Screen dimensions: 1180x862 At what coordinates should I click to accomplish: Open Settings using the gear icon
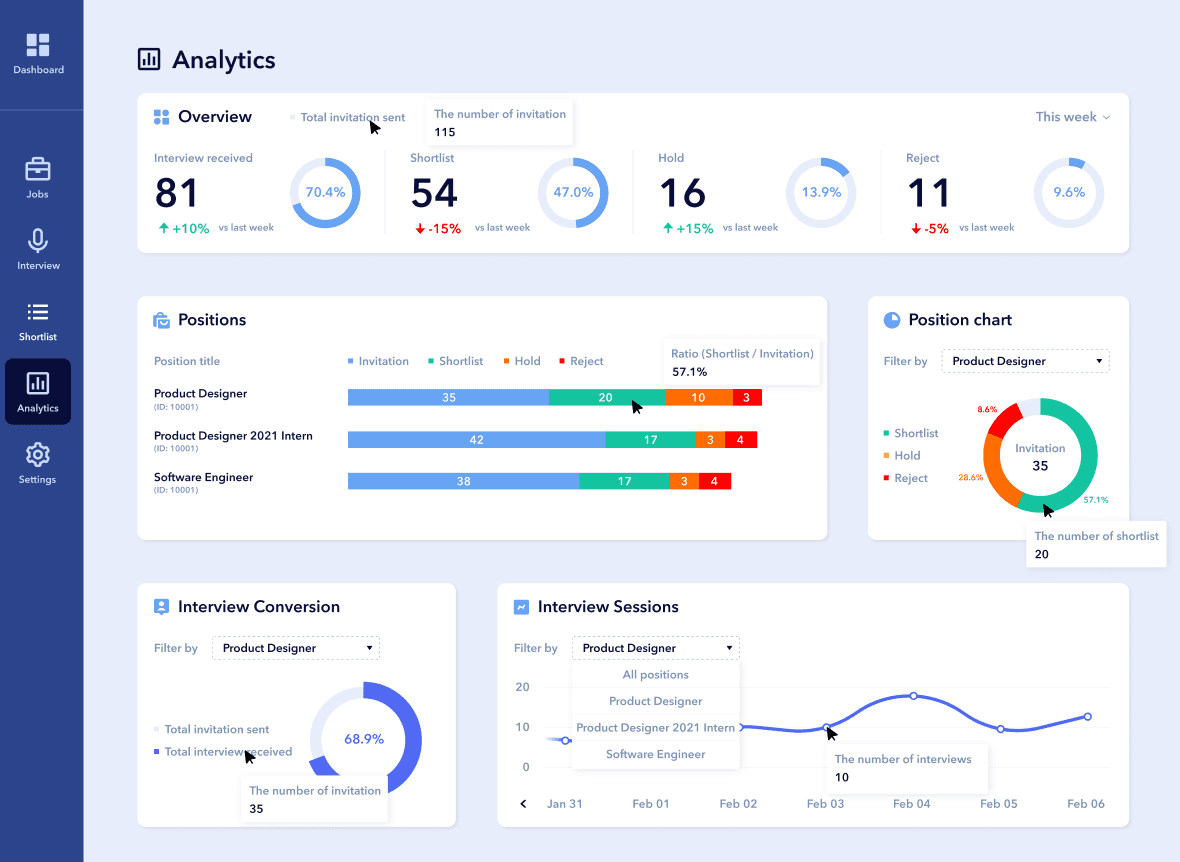[38, 455]
